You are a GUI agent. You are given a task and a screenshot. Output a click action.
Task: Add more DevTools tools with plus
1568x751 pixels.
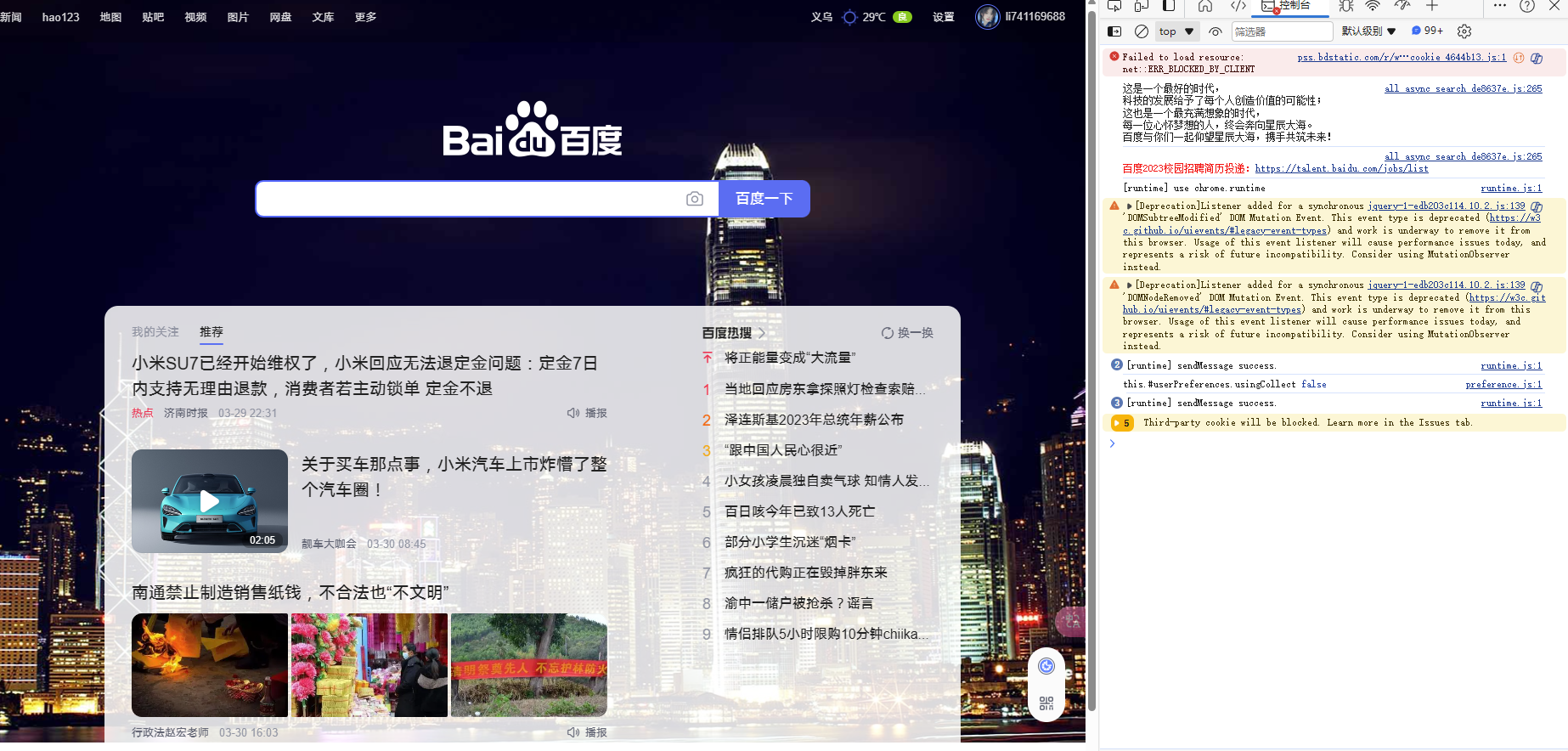pyautogui.click(x=1432, y=6)
